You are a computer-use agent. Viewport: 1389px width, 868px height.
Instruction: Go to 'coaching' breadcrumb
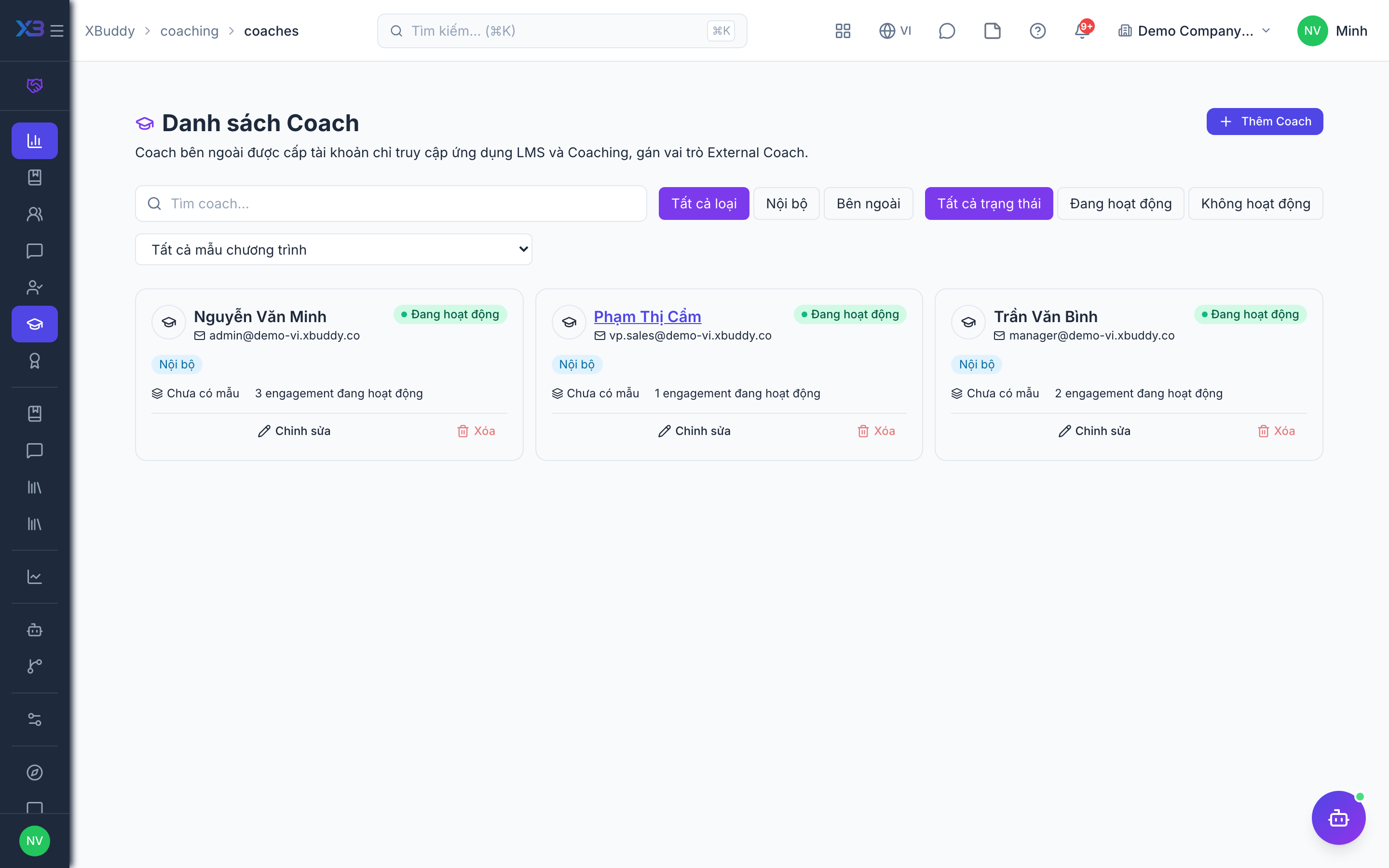point(190,30)
